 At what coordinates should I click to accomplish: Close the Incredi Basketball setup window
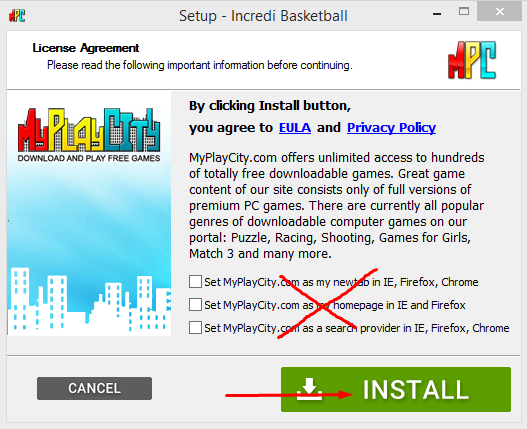[500, 12]
